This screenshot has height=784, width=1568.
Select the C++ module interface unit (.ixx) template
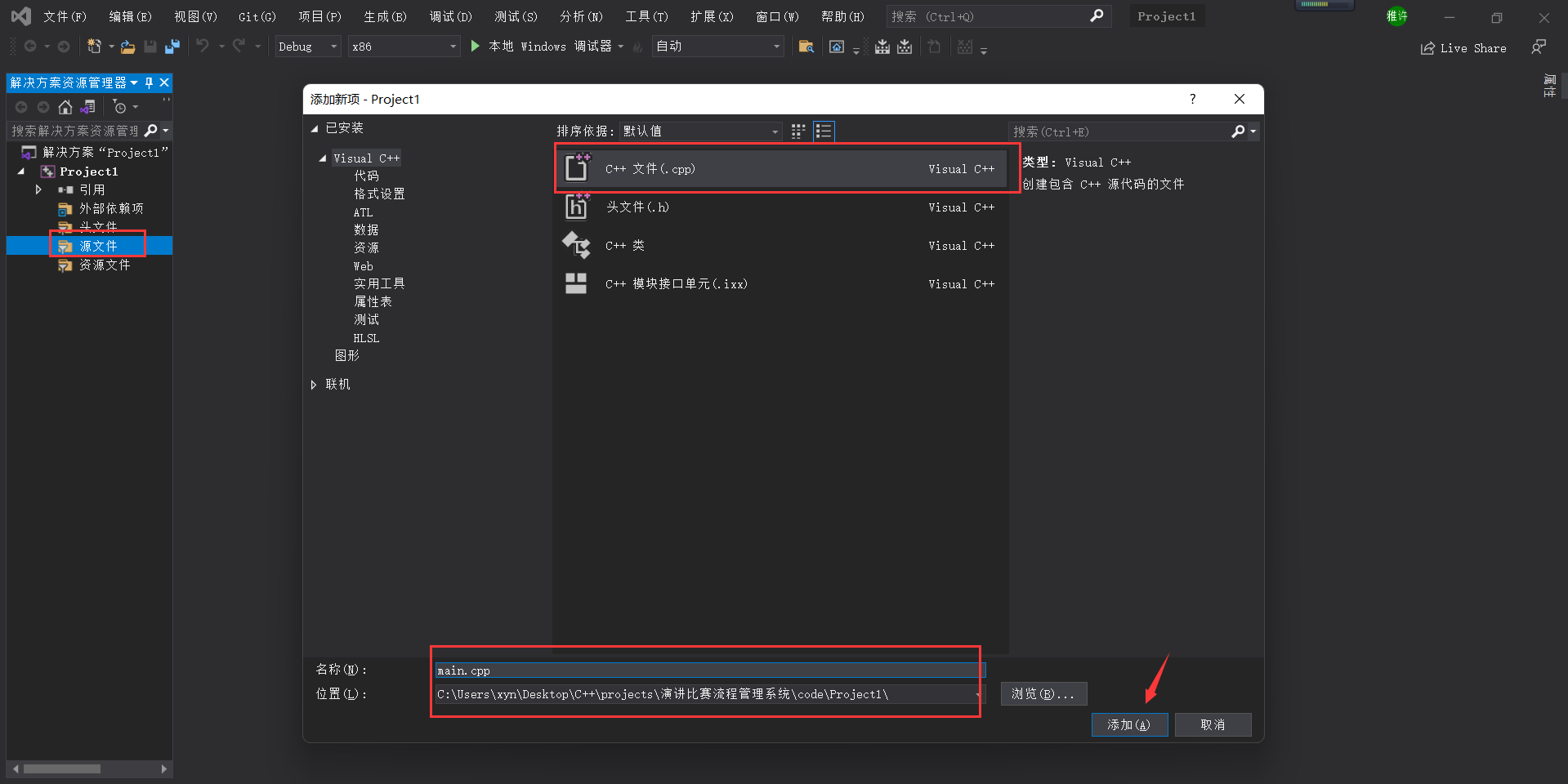784,284
